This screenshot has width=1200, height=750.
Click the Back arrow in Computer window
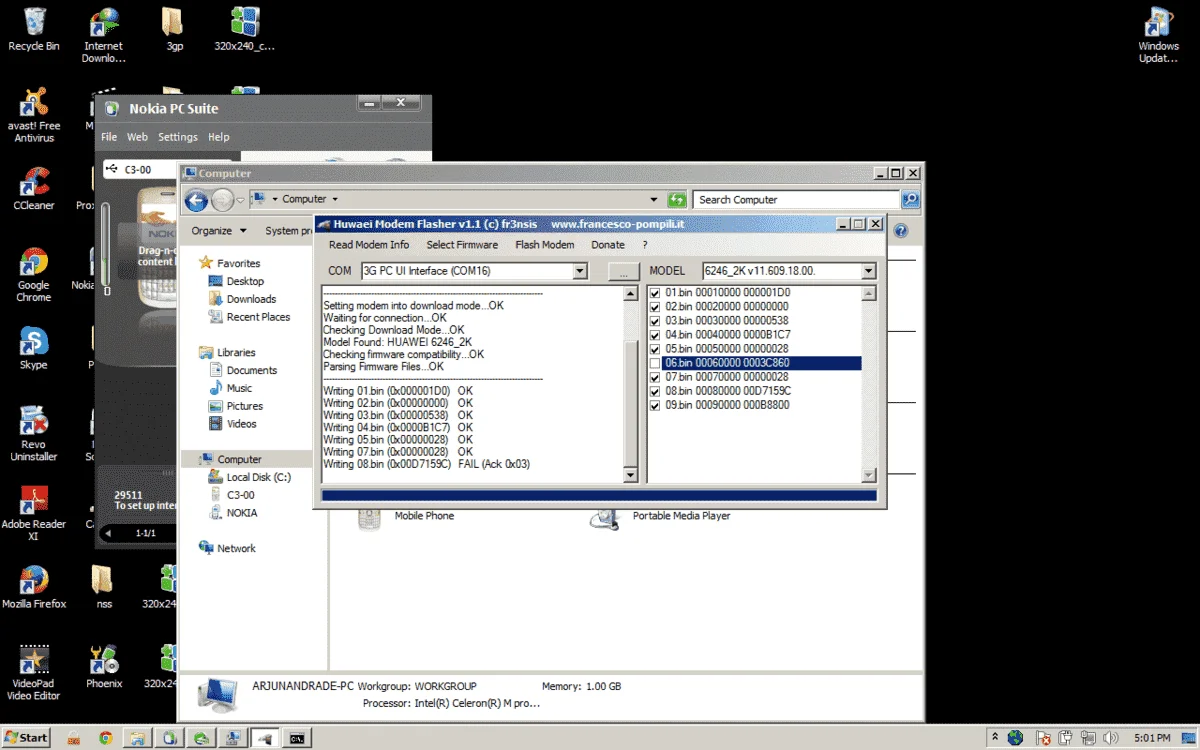(196, 201)
